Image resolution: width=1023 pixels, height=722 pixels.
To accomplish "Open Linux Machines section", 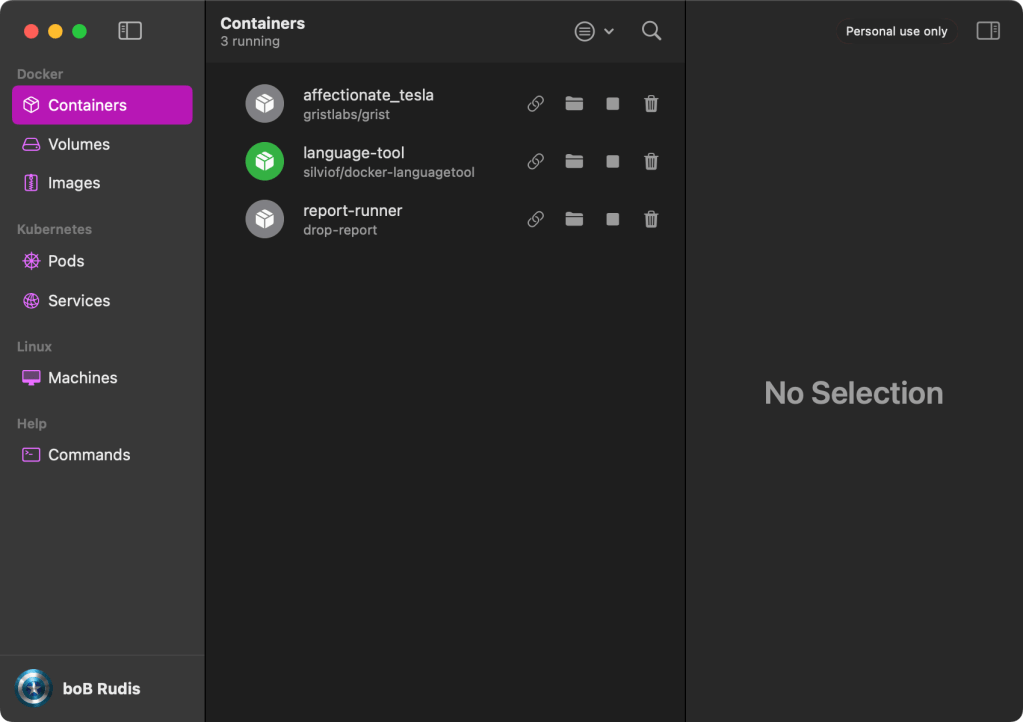I will click(82, 378).
